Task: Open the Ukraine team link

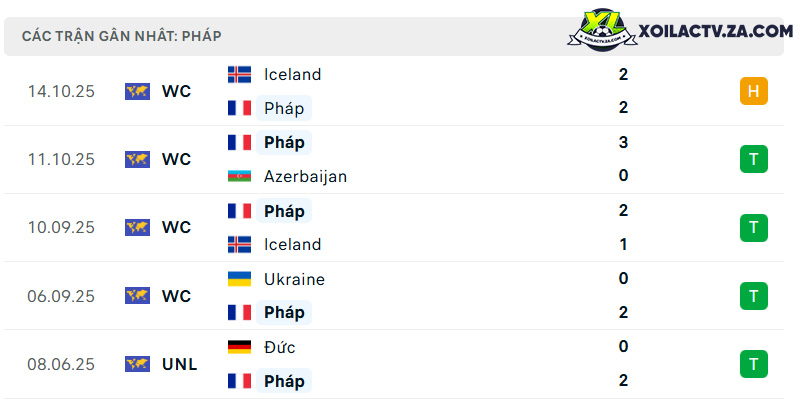Action: tap(294, 280)
